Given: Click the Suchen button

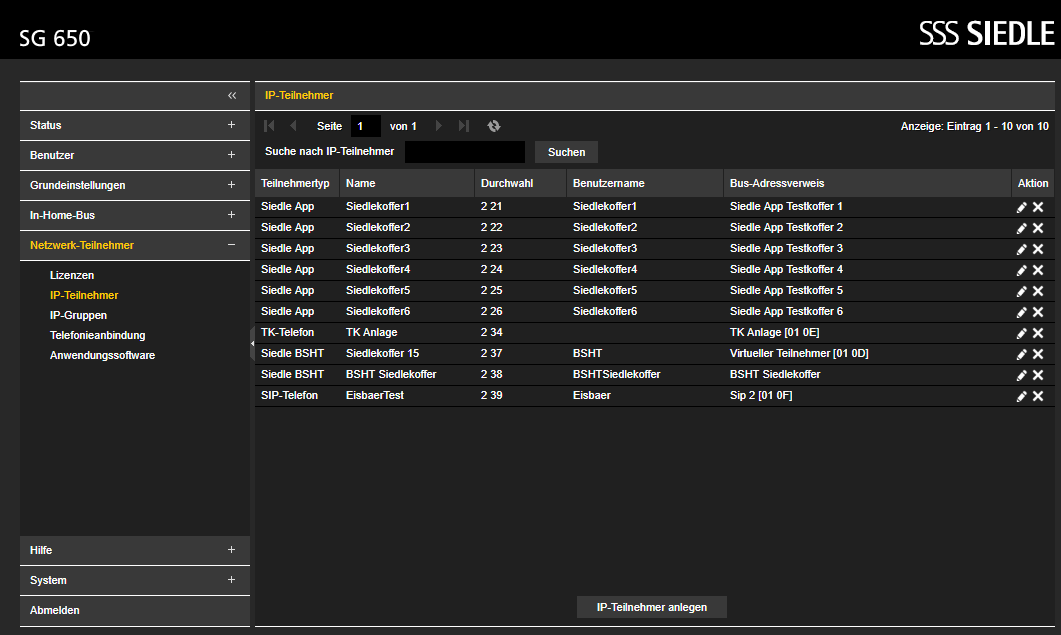Looking at the screenshot, I should [x=566, y=152].
